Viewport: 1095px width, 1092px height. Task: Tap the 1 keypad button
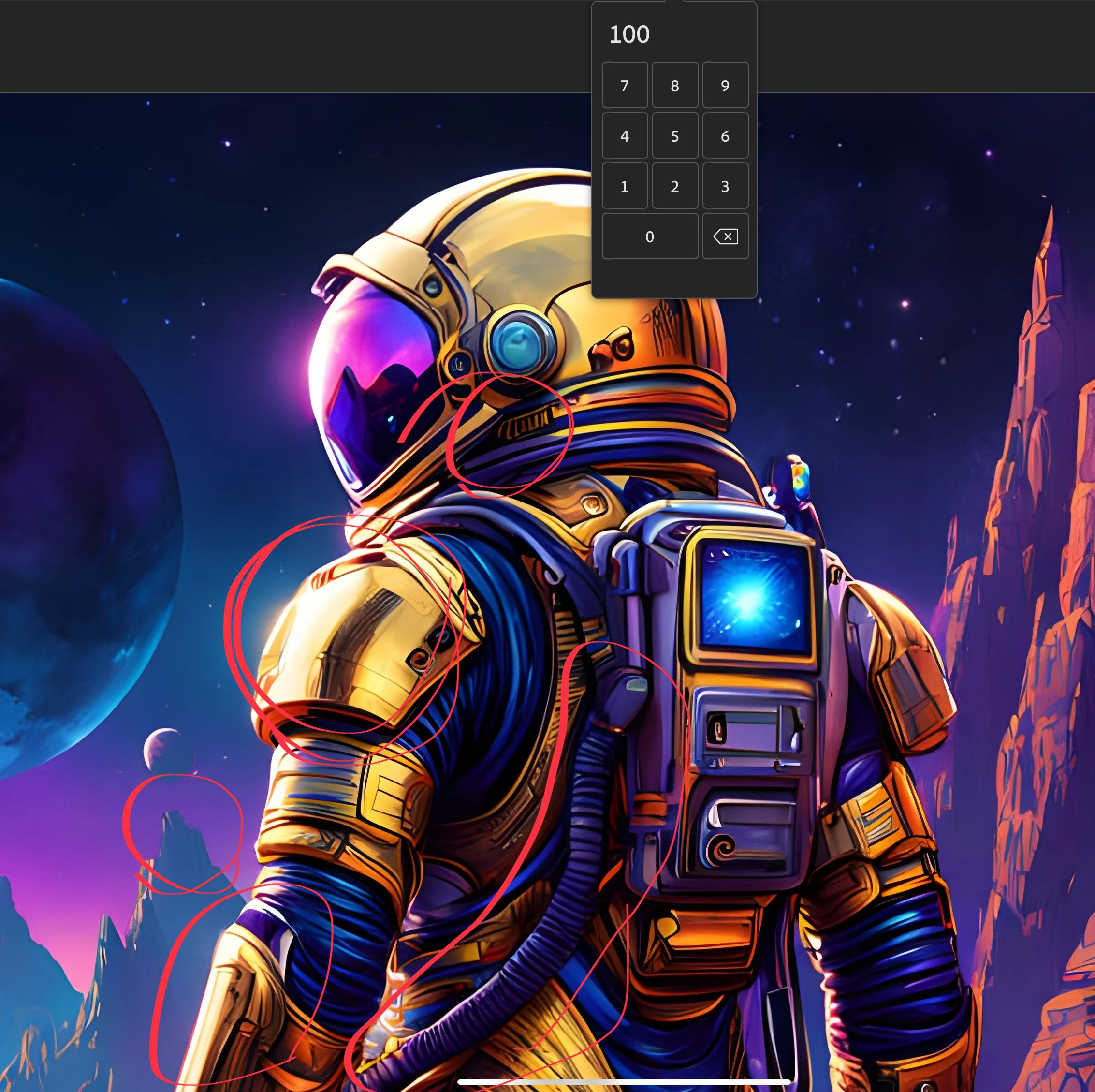click(624, 187)
